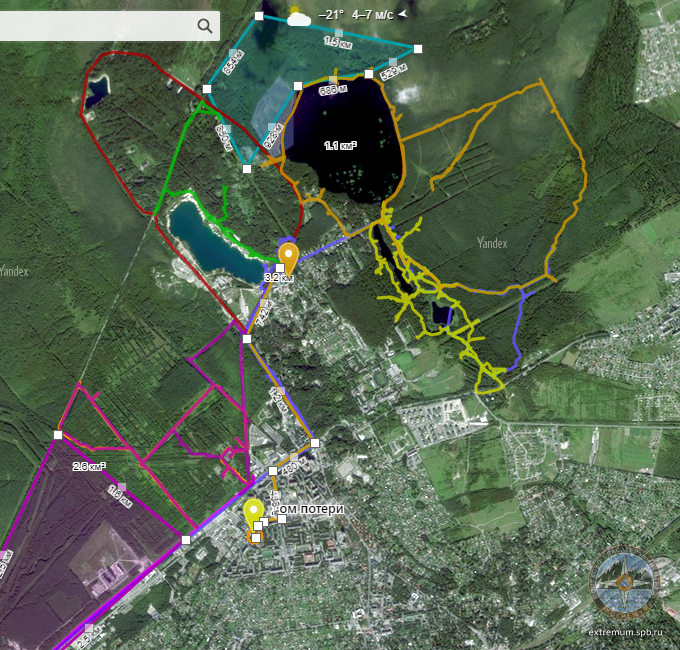Click the 1.1 км² lake area label
Viewport: 680px width, 650px height.
[x=340, y=146]
